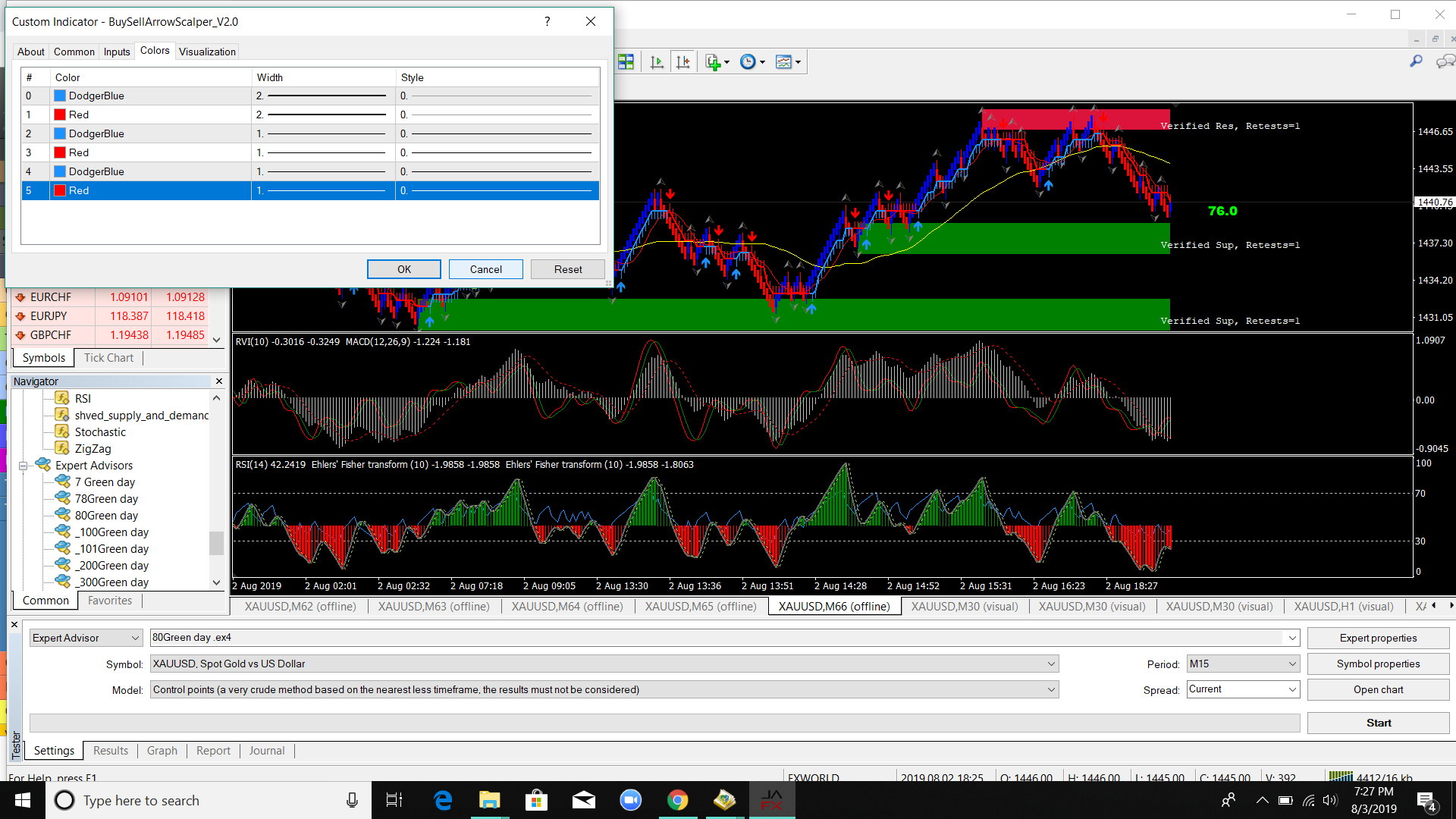This screenshot has height=819, width=1456.
Task: Open Chrome from the taskbar
Action: pos(677,800)
